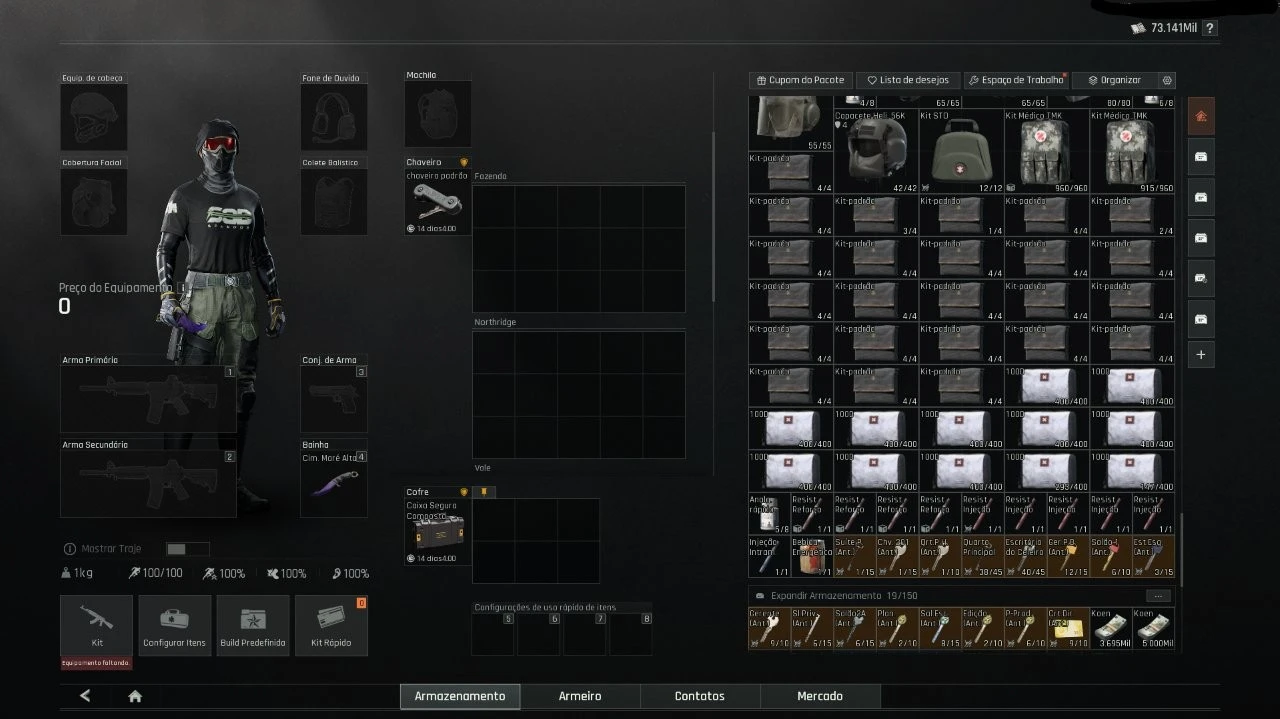The height and width of the screenshot is (719, 1280).
Task: Open Lista de desejos
Action: (908, 80)
